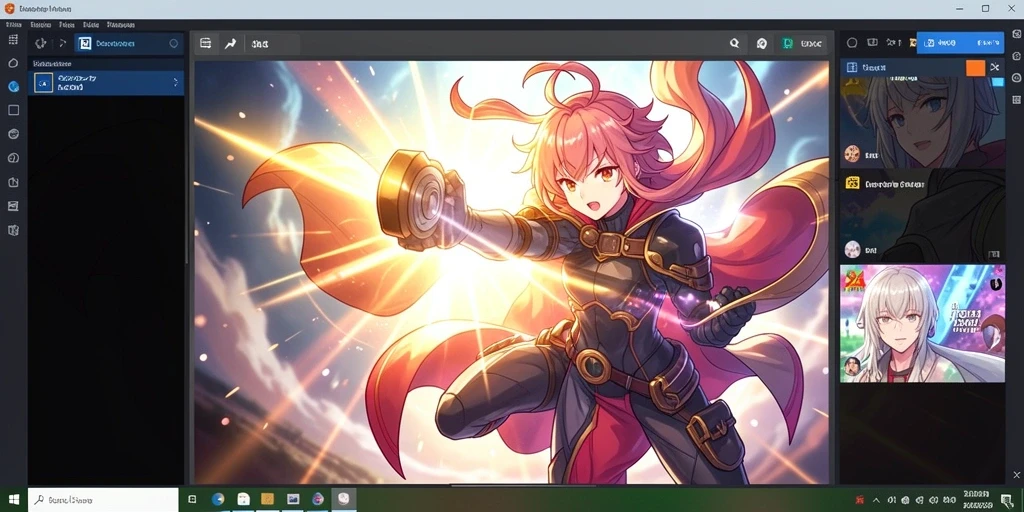
Task: Click the square outline icon in left sidebar
Action: (13, 110)
